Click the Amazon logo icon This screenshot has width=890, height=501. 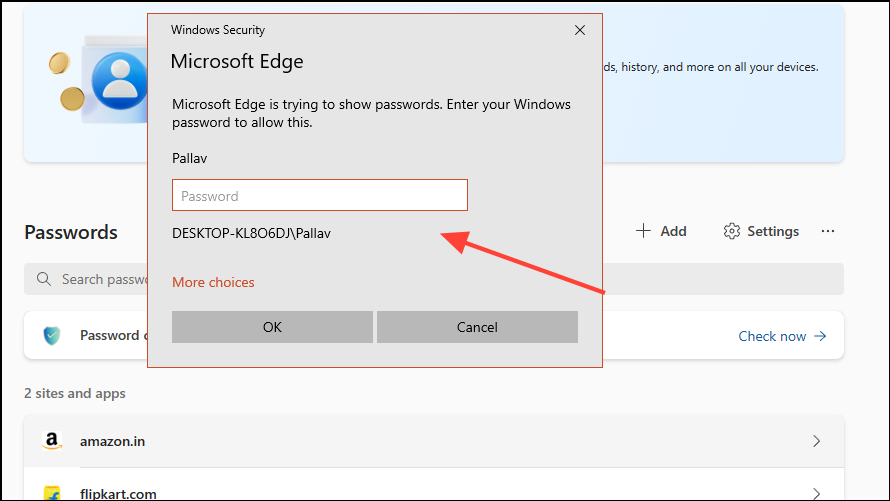[52, 441]
